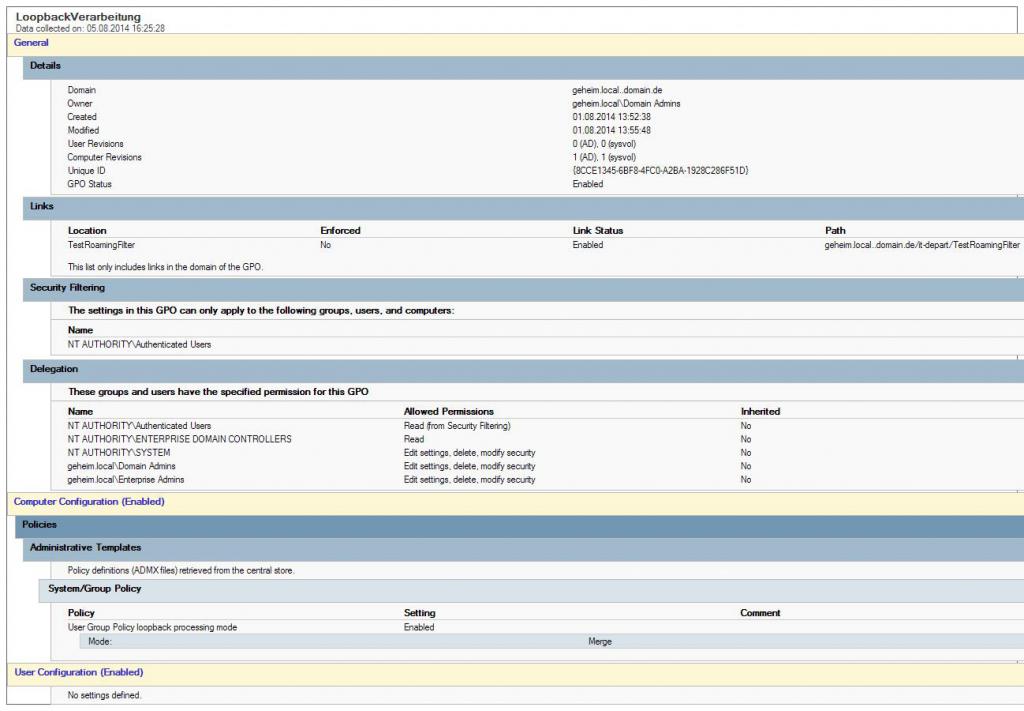Click the Mode value Merge
The image size is (1024, 711).
tap(600, 642)
